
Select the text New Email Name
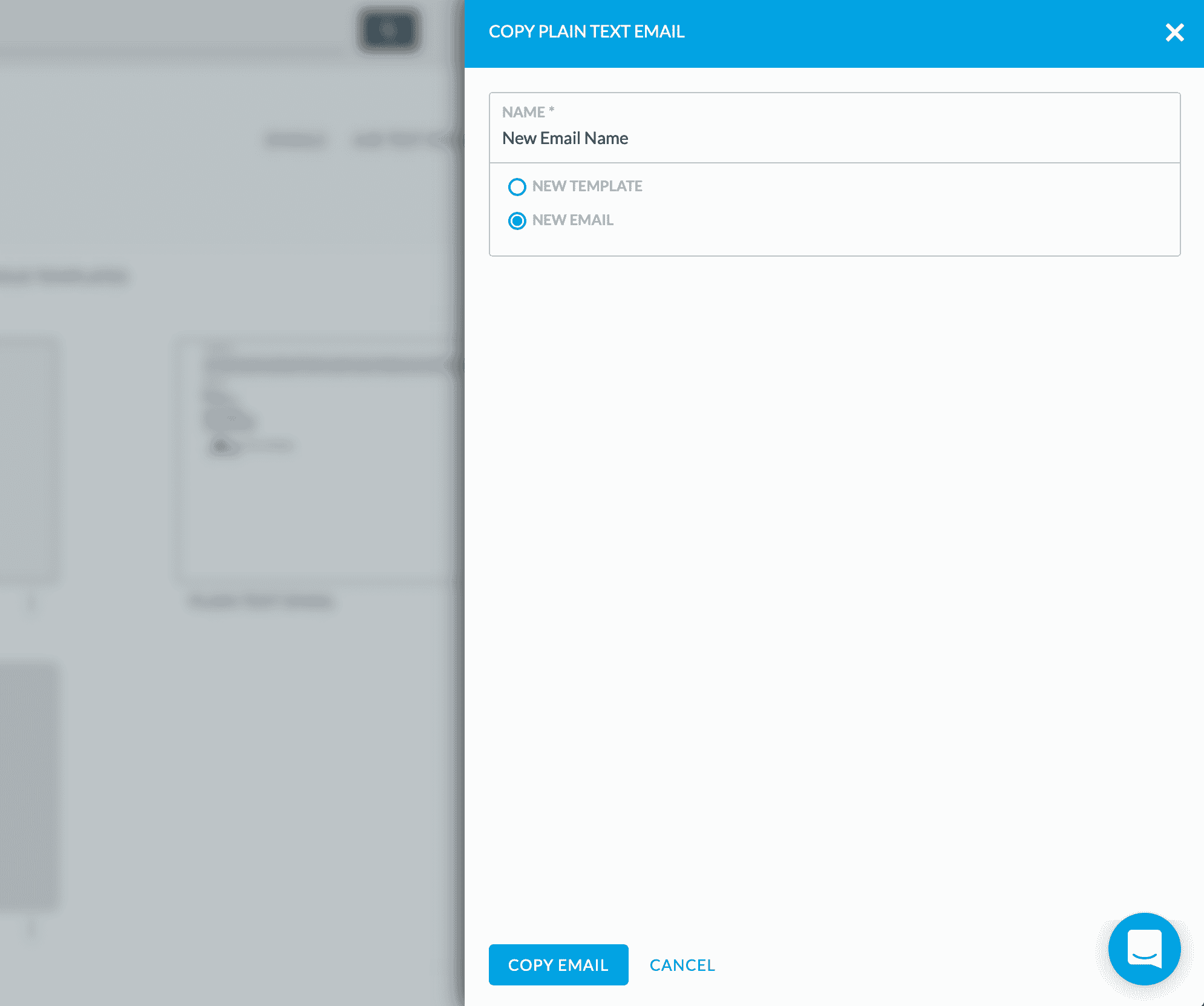[x=565, y=138]
